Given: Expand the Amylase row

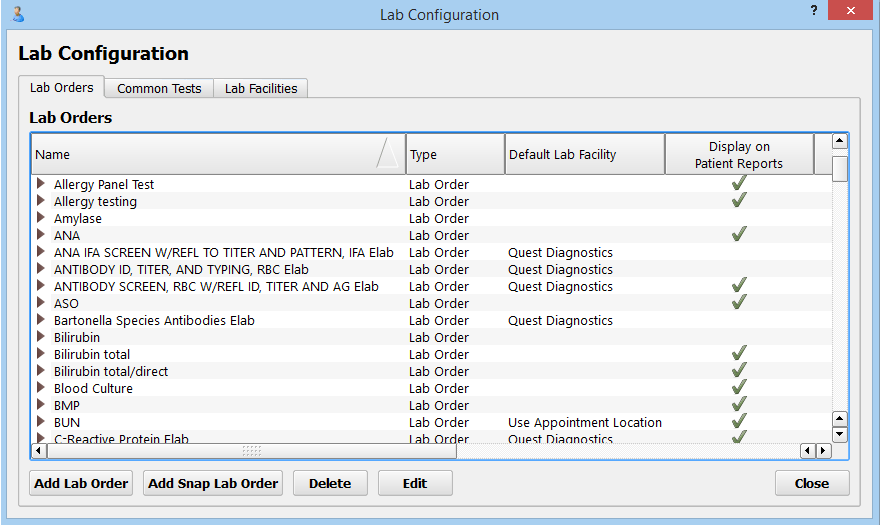Looking at the screenshot, I should tap(40, 217).
